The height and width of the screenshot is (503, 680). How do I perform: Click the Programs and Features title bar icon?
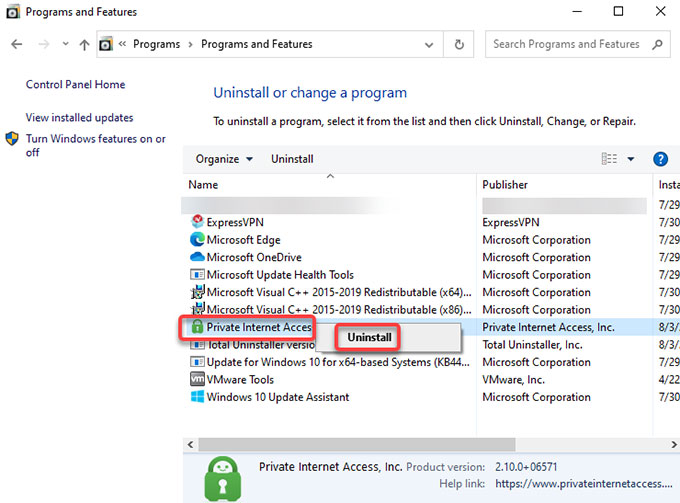click(x=12, y=12)
